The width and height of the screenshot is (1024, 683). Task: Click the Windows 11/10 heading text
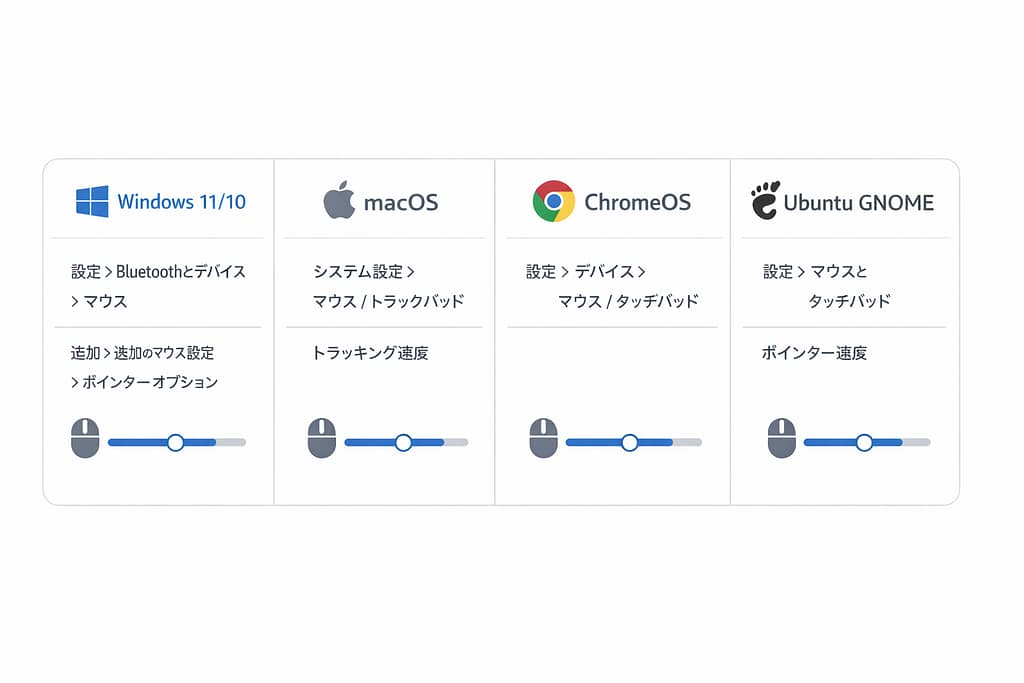[181, 202]
